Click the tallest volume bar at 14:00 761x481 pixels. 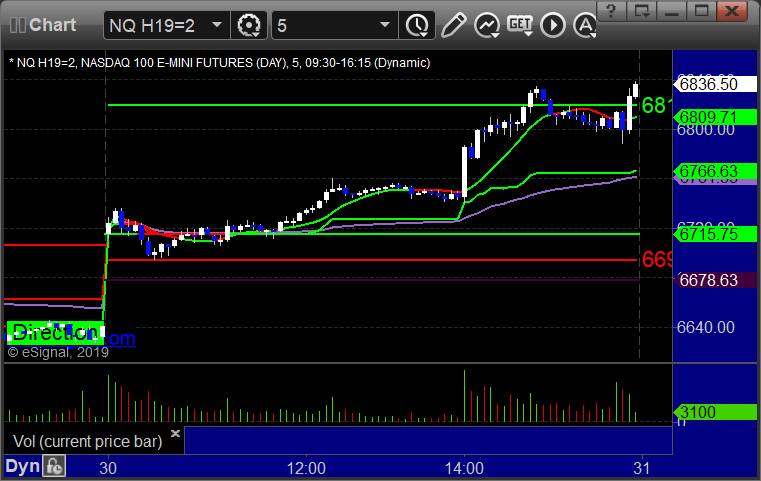(464, 396)
